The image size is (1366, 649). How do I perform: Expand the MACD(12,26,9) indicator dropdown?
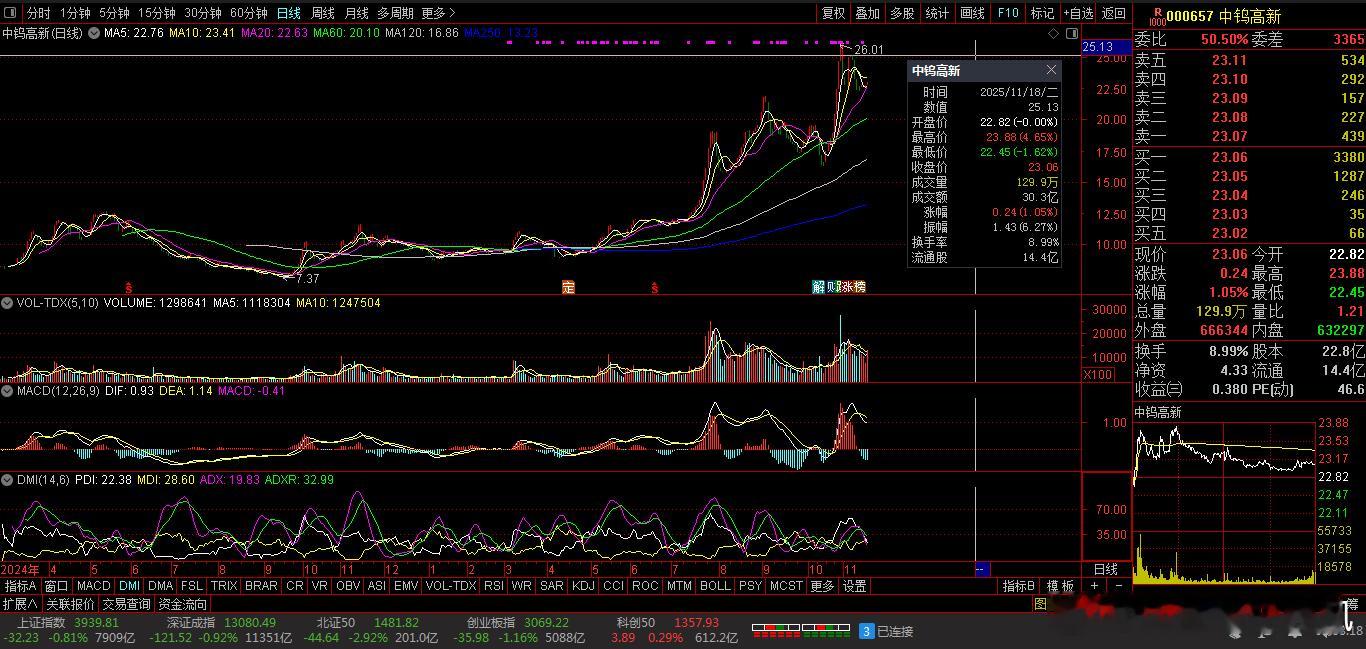pyautogui.click(x=9, y=391)
